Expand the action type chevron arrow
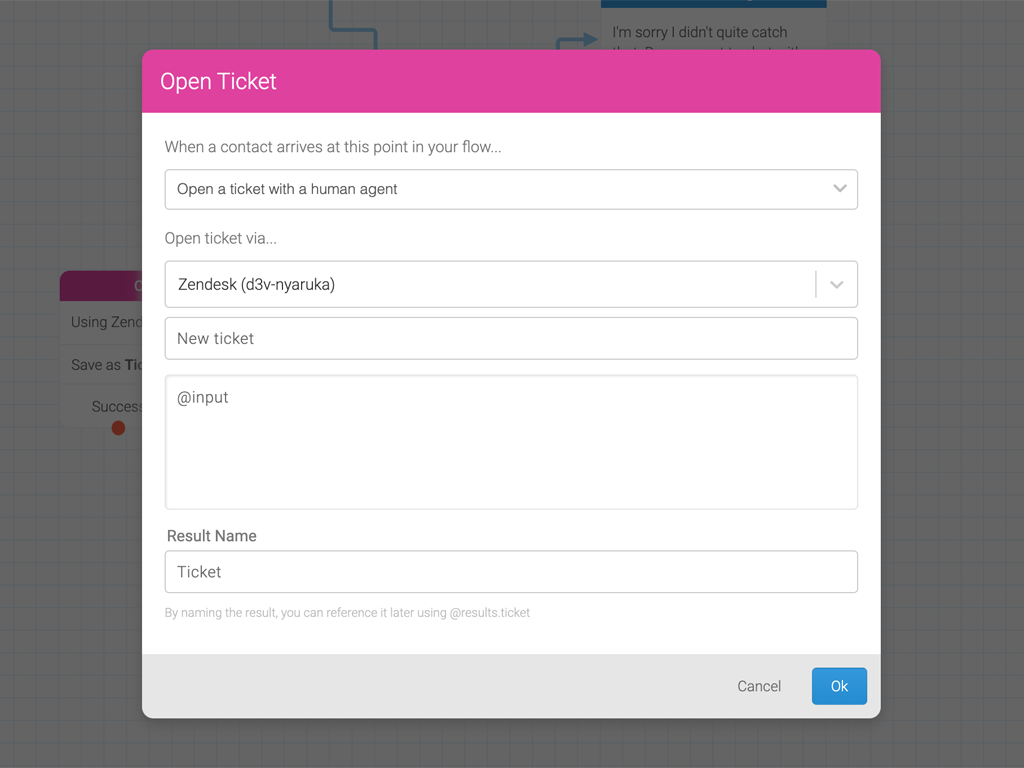Image resolution: width=1024 pixels, height=768 pixels. click(x=840, y=189)
